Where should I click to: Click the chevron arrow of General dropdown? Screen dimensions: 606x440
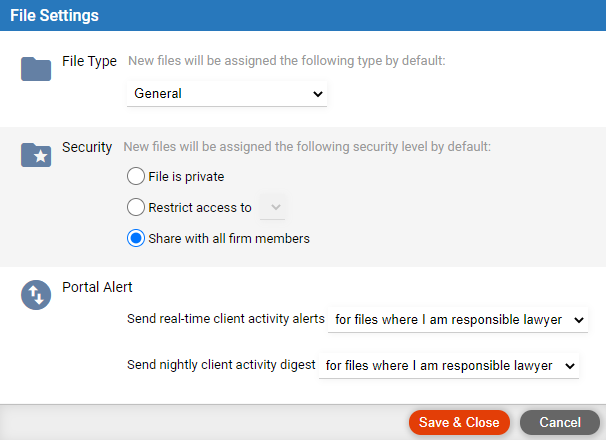318,94
